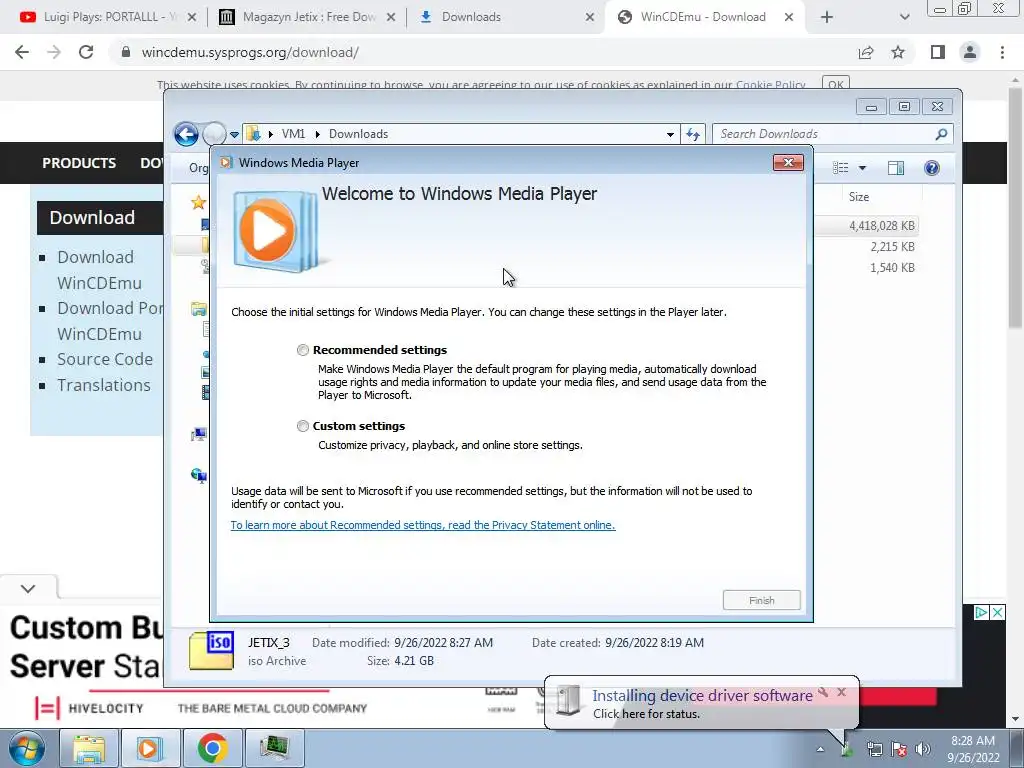The height and width of the screenshot is (768, 1024).
Task: Click the Explorer refresh button
Action: tap(692, 135)
